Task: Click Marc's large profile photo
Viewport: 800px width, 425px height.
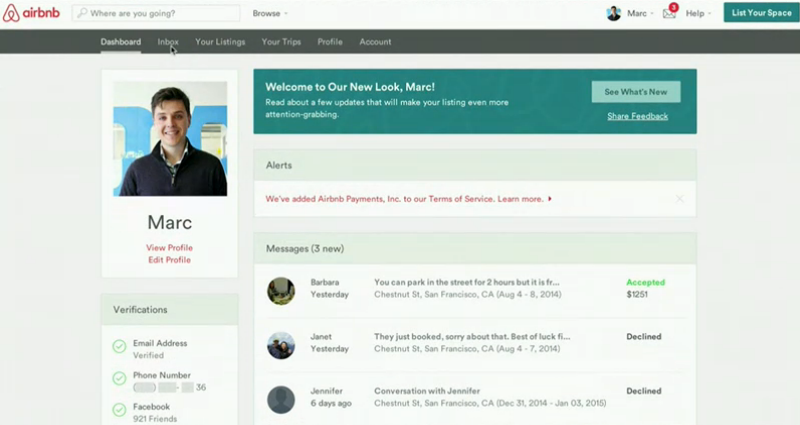Action: (170, 138)
